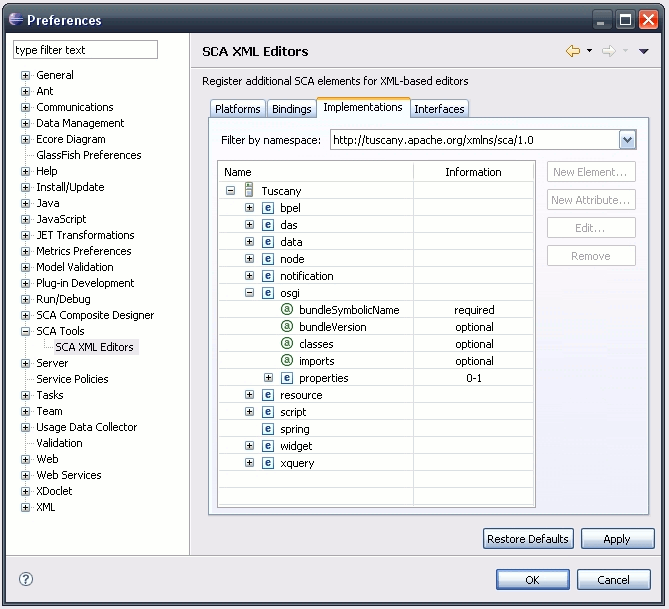Click the data element icon

click(268, 242)
